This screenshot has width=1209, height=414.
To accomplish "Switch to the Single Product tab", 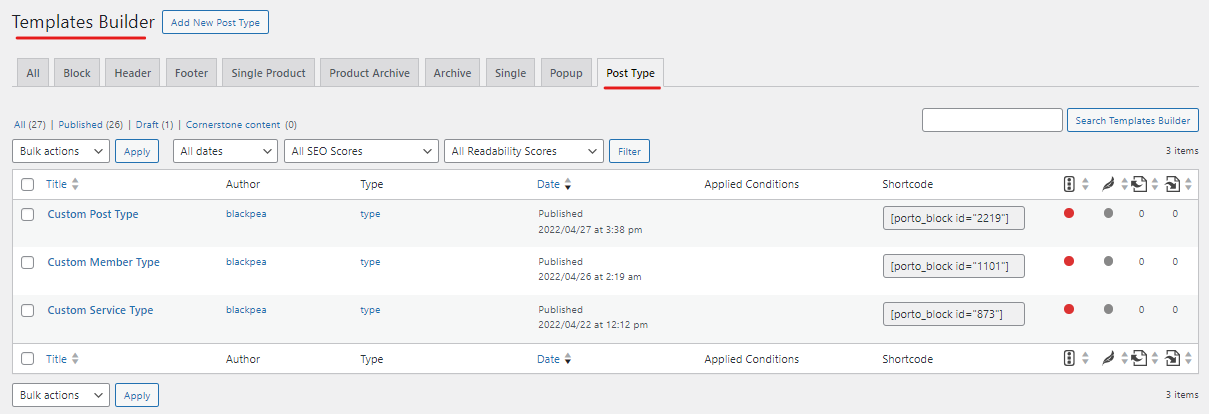I will (x=268, y=73).
